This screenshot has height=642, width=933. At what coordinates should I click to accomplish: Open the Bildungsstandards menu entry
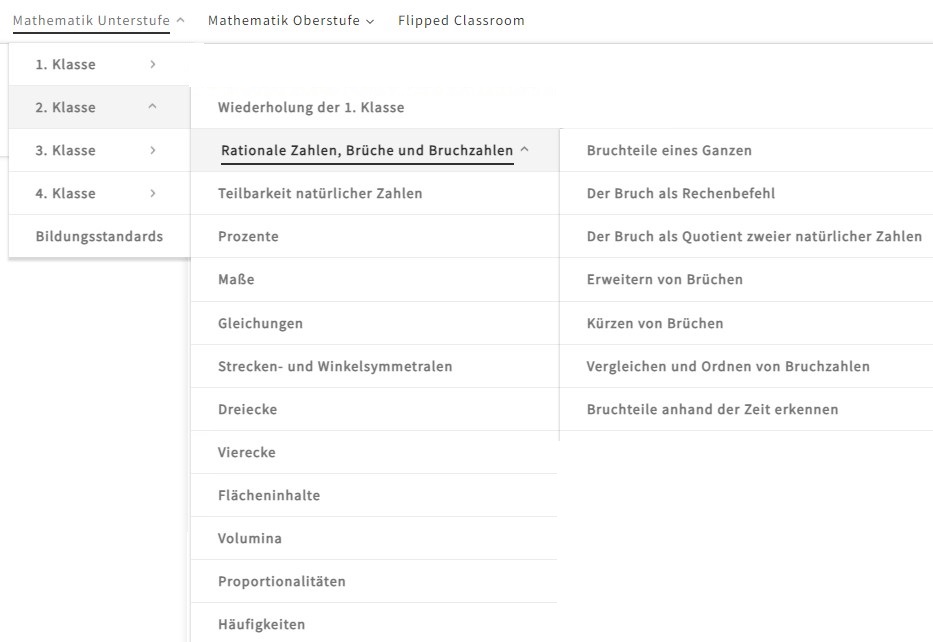point(99,237)
